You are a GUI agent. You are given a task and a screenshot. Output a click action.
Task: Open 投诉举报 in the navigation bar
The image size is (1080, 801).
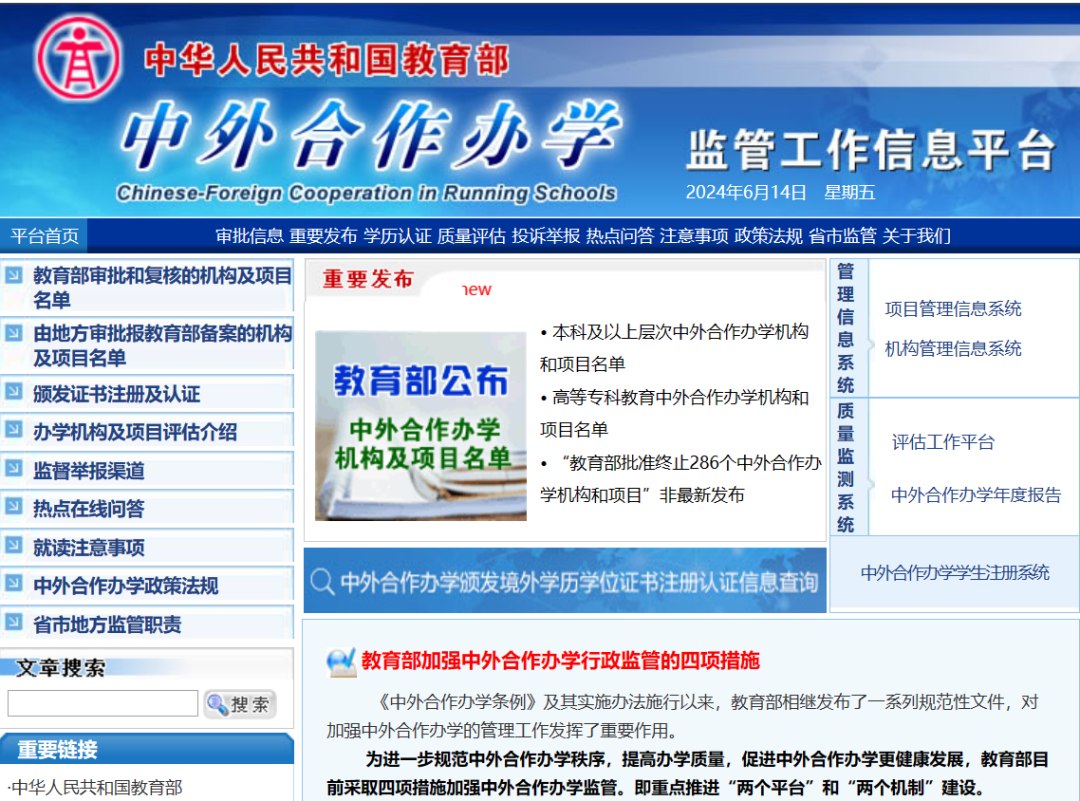click(x=546, y=236)
